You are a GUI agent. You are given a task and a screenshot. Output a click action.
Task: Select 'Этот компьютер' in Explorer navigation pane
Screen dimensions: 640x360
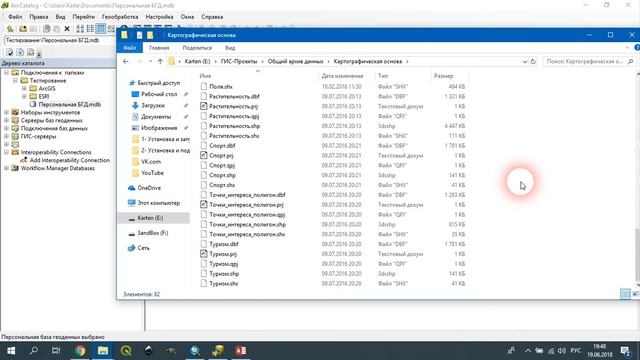[158, 203]
